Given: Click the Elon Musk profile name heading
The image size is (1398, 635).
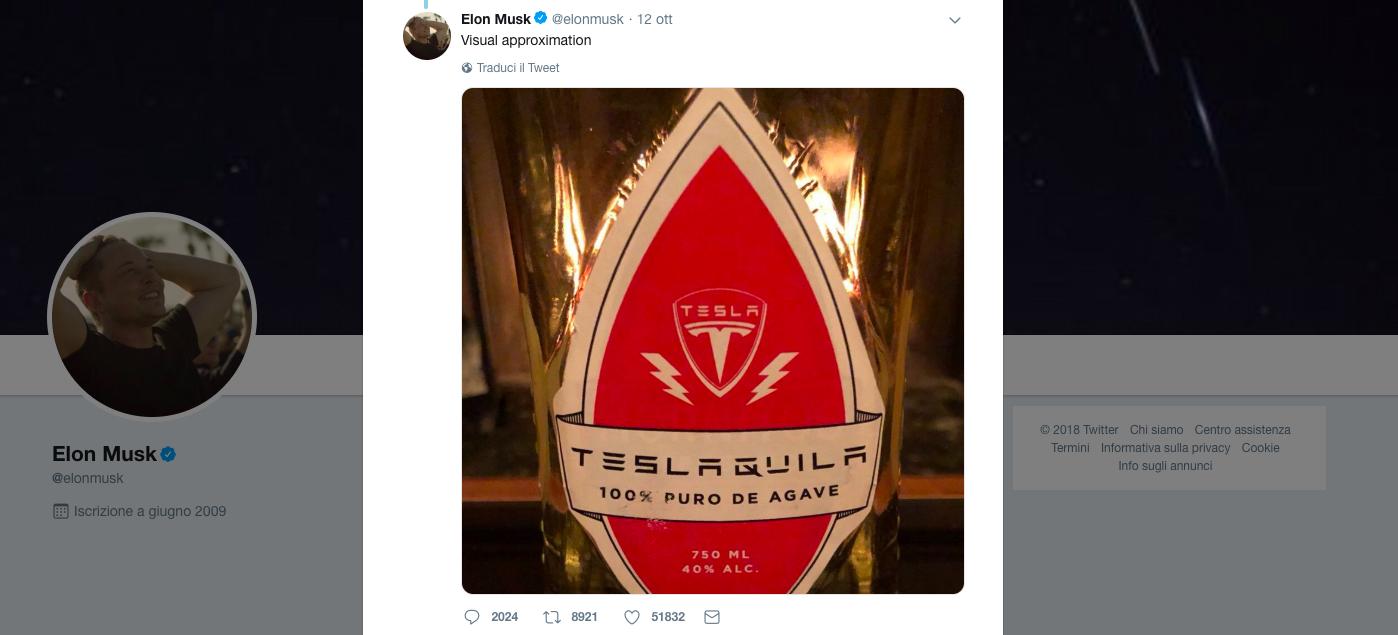Looking at the screenshot, I should click(104, 454).
